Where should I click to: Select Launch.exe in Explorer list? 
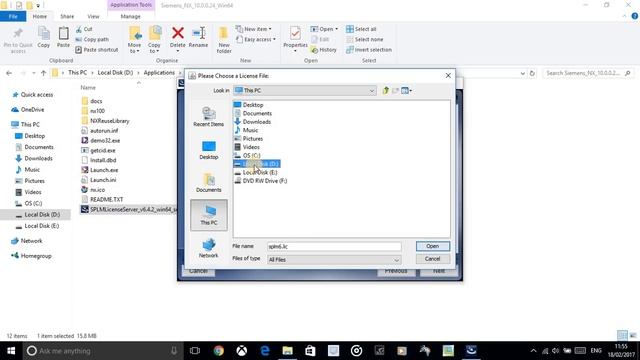[100, 170]
